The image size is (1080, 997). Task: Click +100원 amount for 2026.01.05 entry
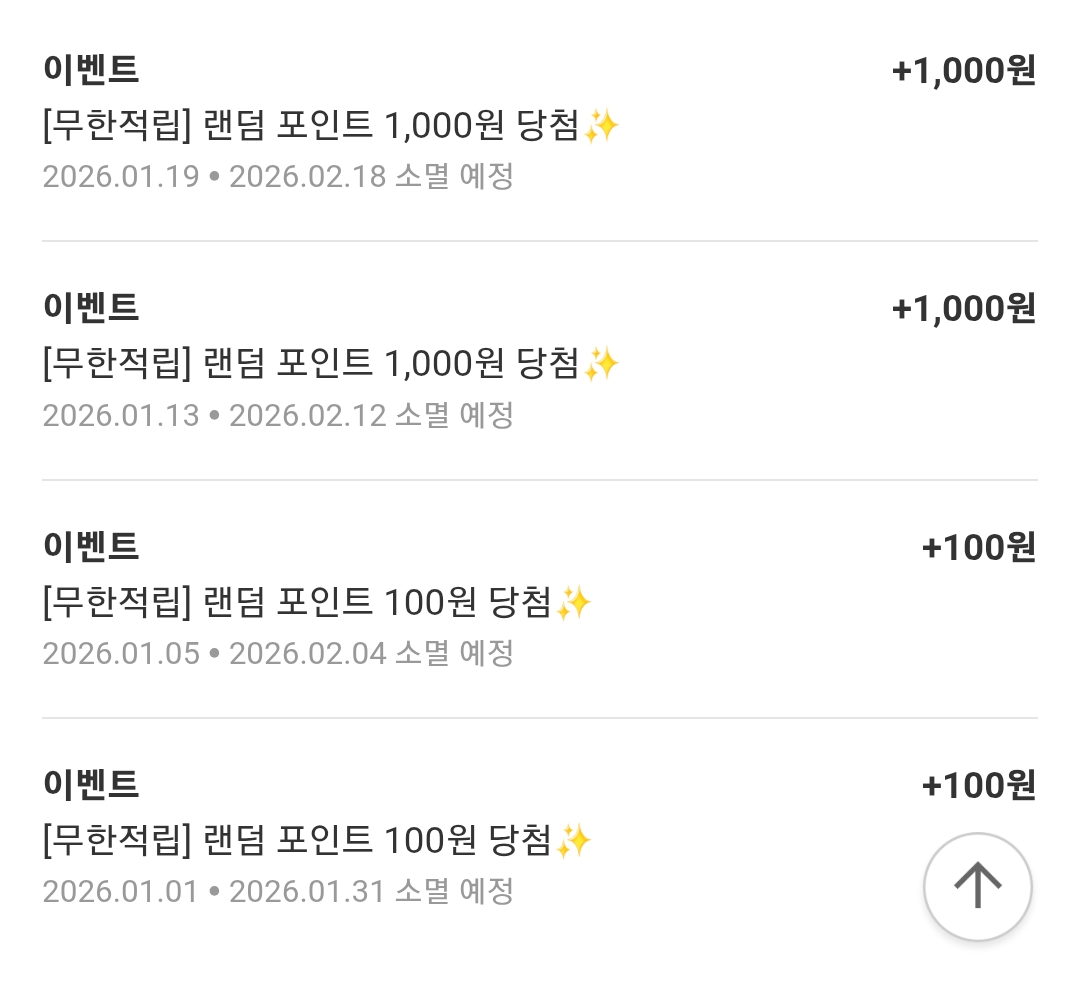(x=977, y=548)
